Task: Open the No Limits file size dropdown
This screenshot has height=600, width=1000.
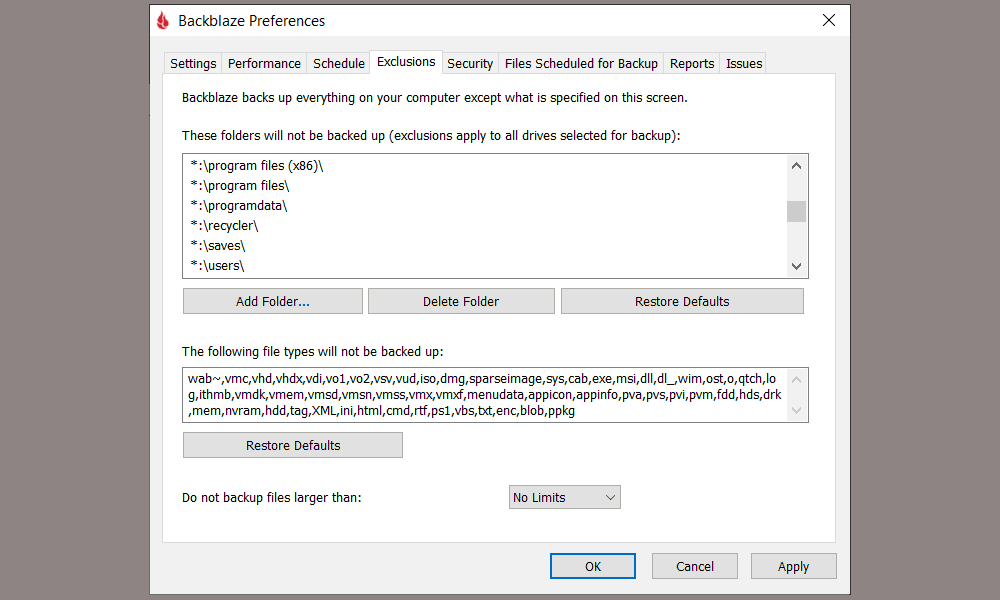Action: (564, 497)
